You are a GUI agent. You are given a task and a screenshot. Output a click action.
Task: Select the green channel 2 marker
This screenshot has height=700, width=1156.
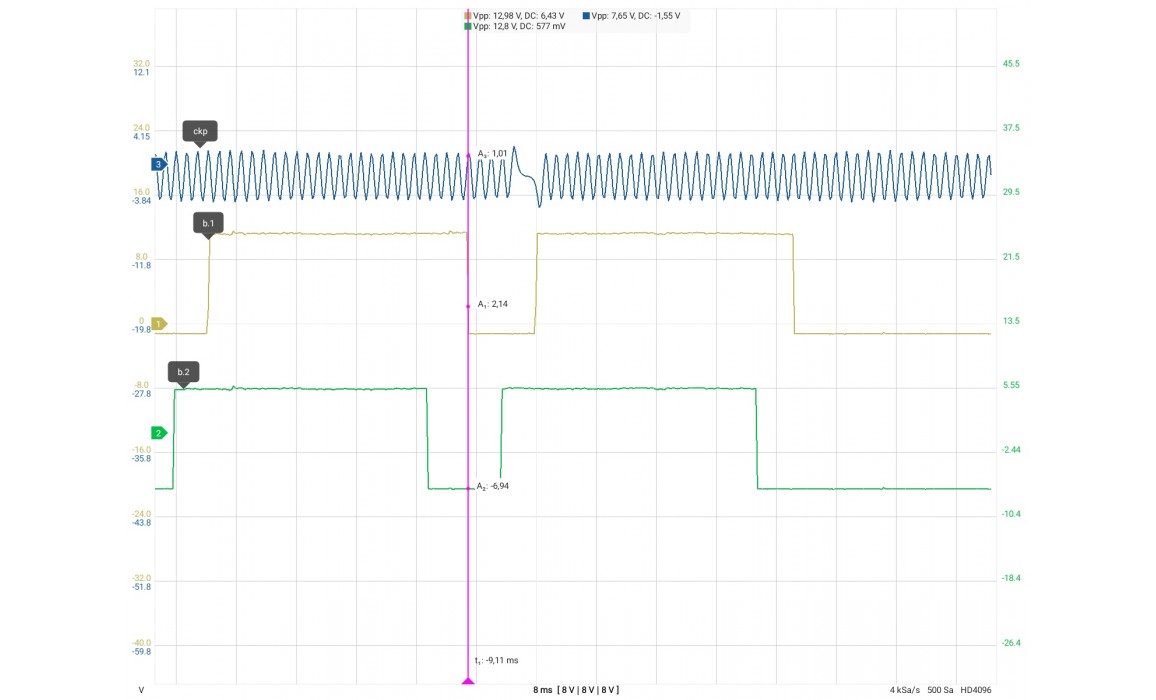point(158,433)
